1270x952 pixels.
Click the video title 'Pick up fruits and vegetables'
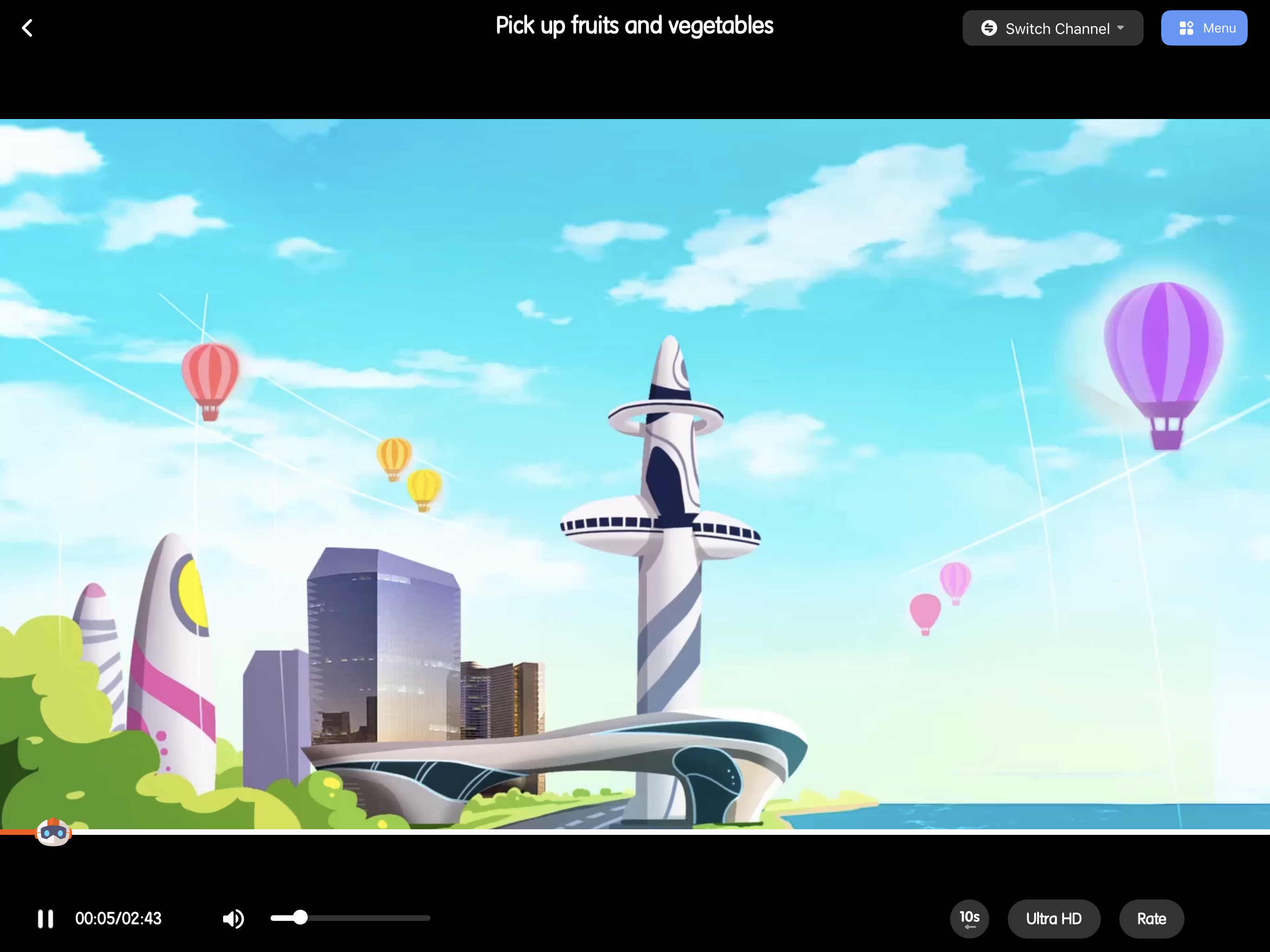(x=635, y=26)
